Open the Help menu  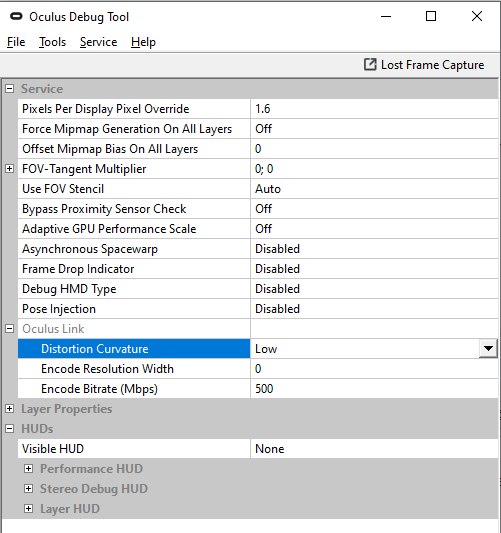[x=143, y=42]
